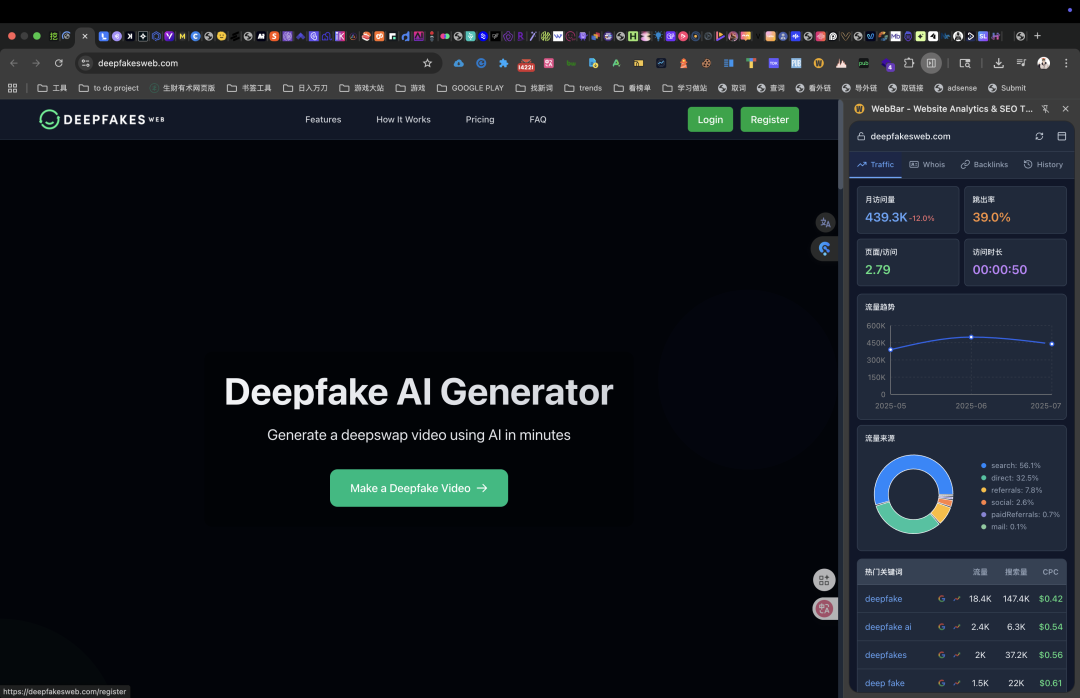
Task: Open the deepfake keyword link
Action: pyautogui.click(x=883, y=599)
